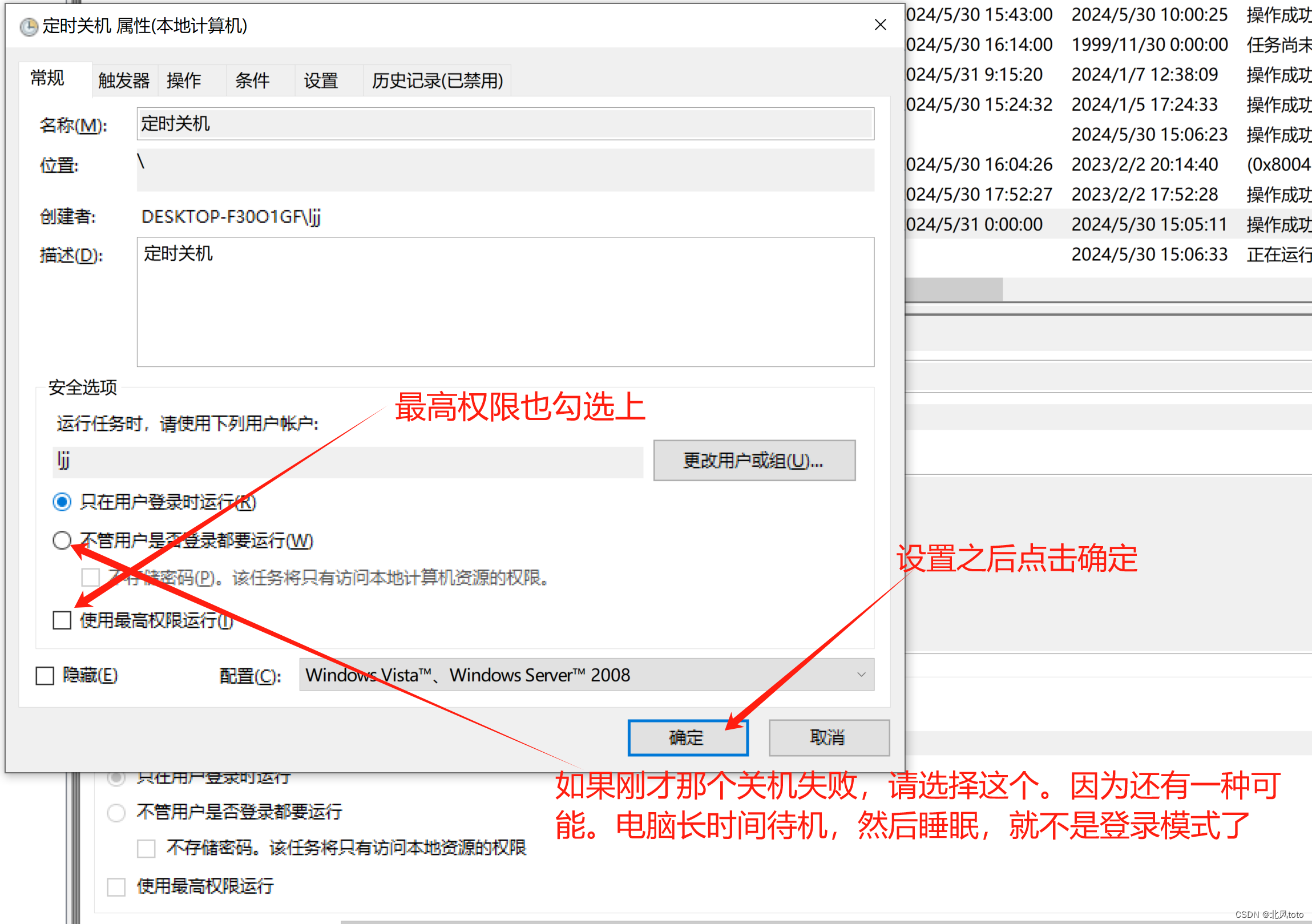This screenshot has width=1312, height=924.
Task: Toggle the 隐藏(E) checkbox
Action: 45,675
